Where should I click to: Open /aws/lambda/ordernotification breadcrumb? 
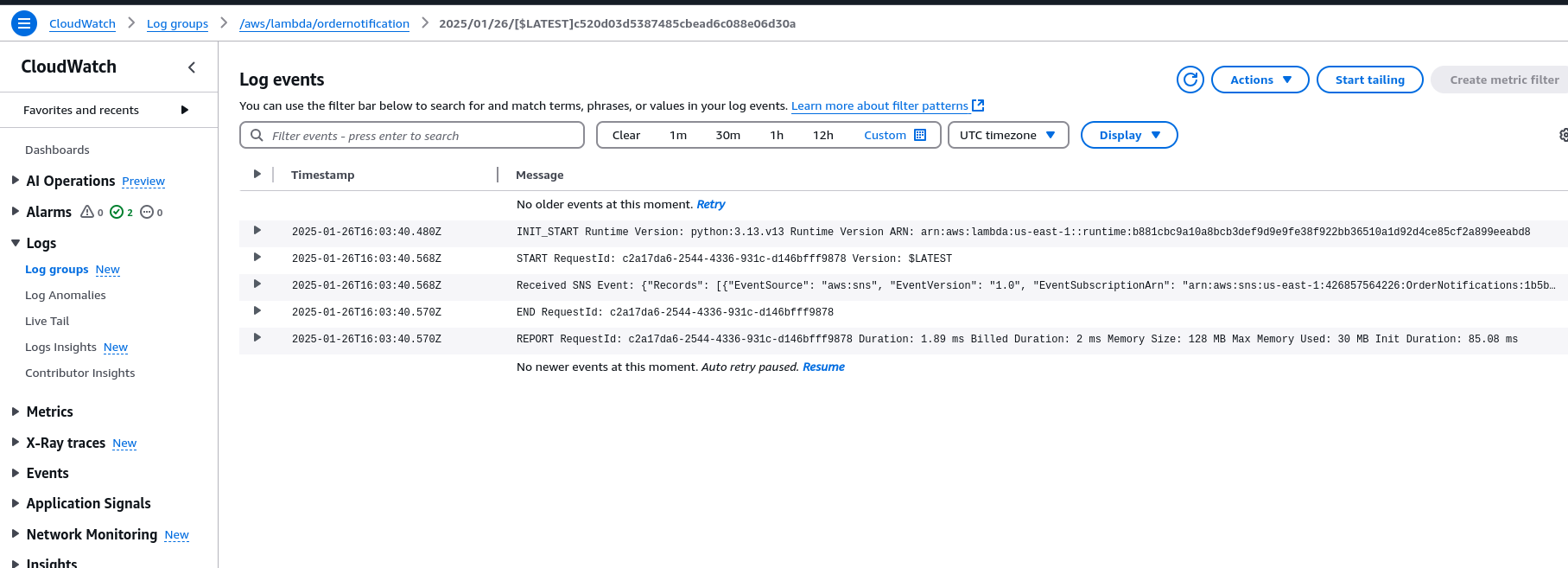(x=324, y=23)
